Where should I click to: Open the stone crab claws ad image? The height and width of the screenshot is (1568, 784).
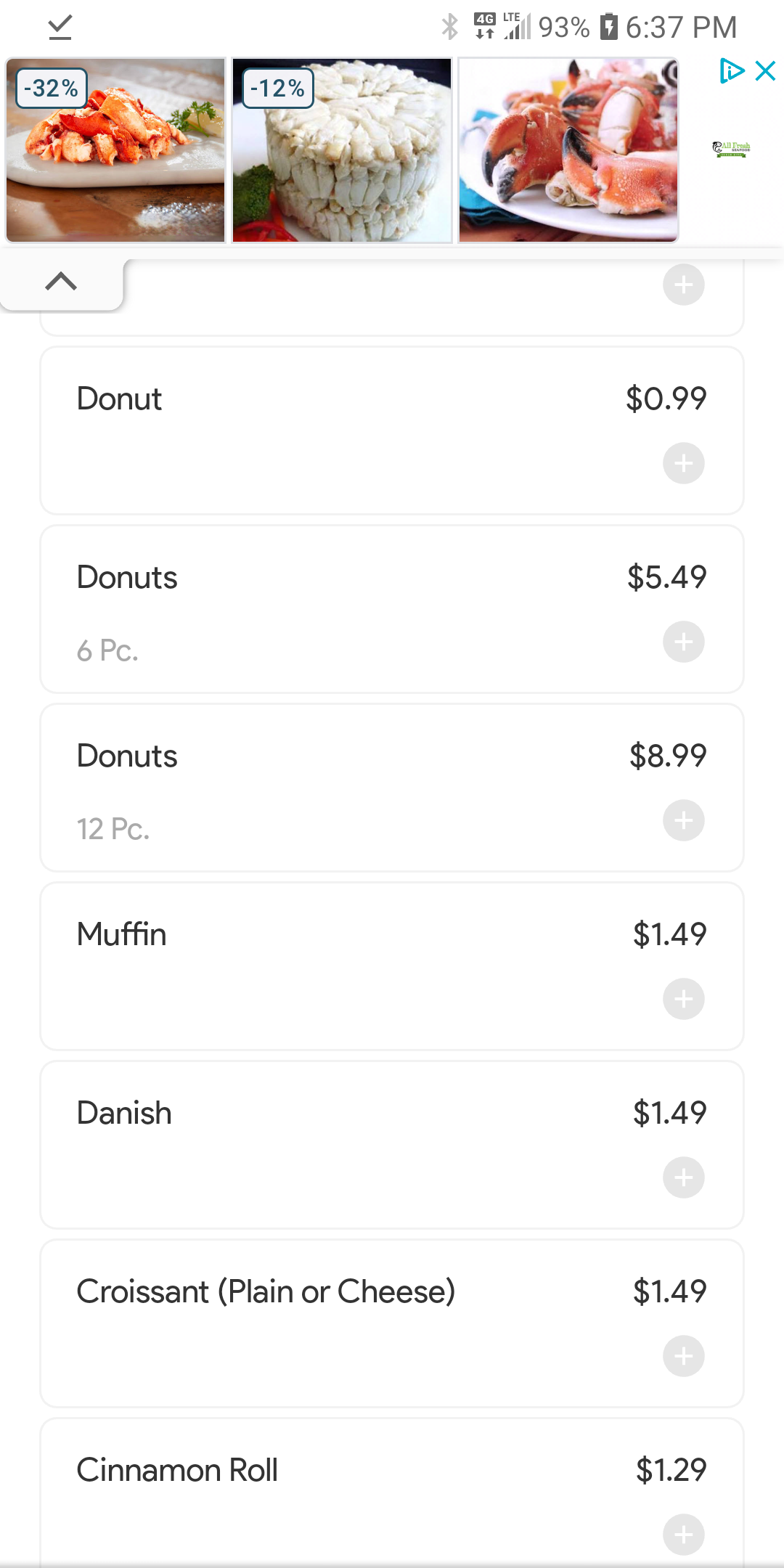[568, 150]
